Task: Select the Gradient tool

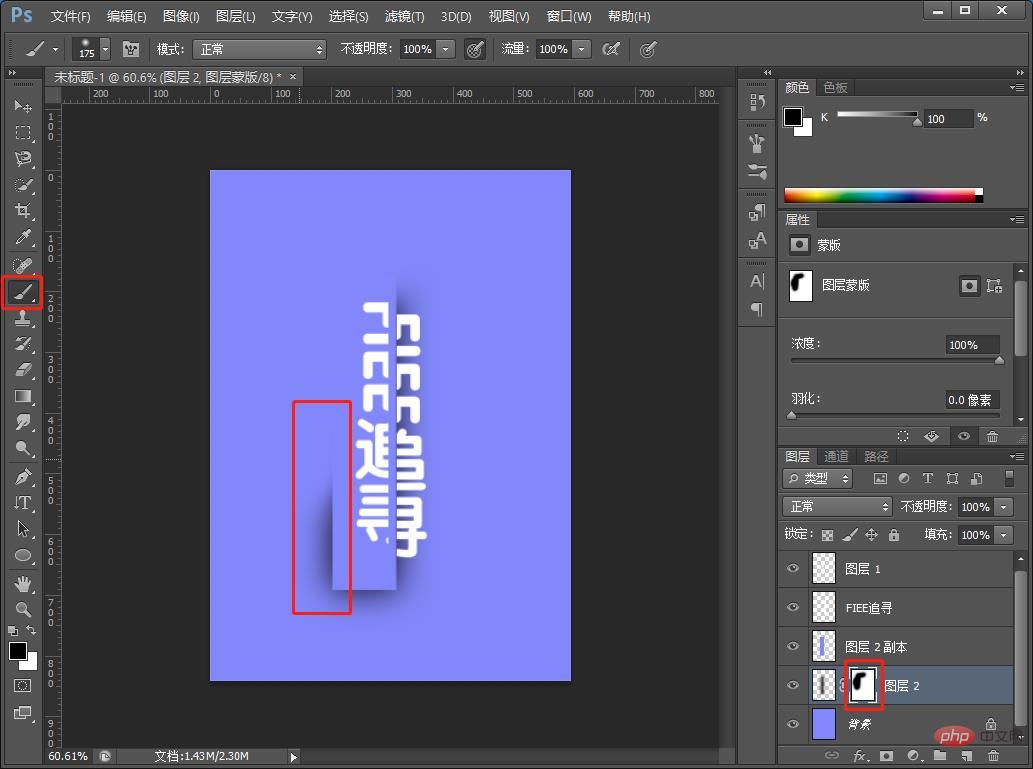Action: coord(23,397)
